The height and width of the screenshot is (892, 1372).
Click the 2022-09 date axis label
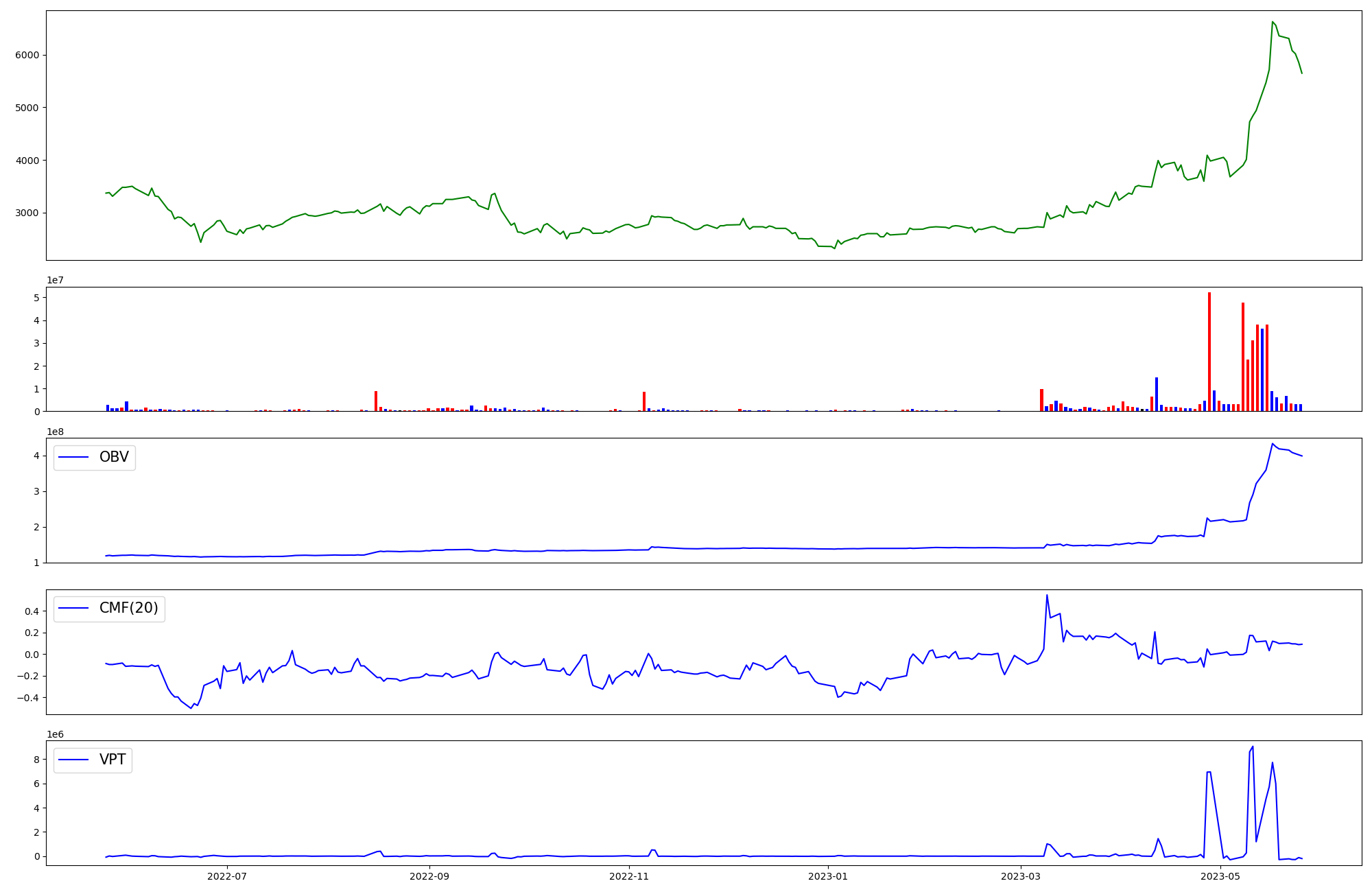click(x=429, y=876)
